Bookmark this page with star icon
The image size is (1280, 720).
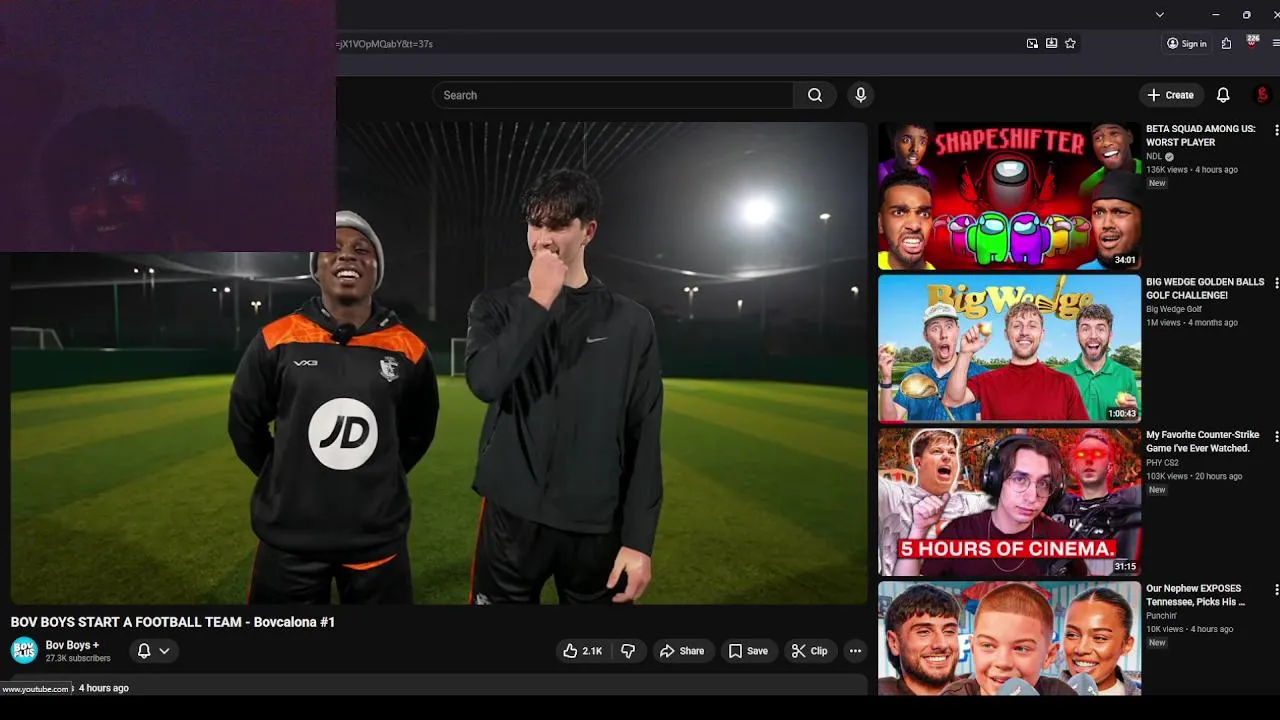pyautogui.click(x=1070, y=43)
